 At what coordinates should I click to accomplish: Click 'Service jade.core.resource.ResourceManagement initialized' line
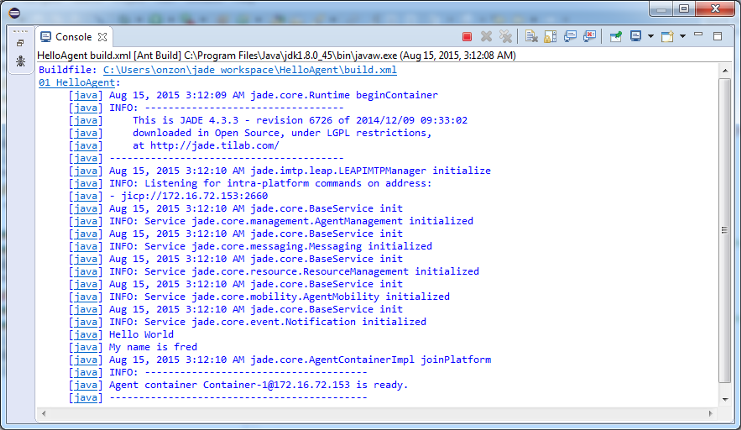(311, 271)
